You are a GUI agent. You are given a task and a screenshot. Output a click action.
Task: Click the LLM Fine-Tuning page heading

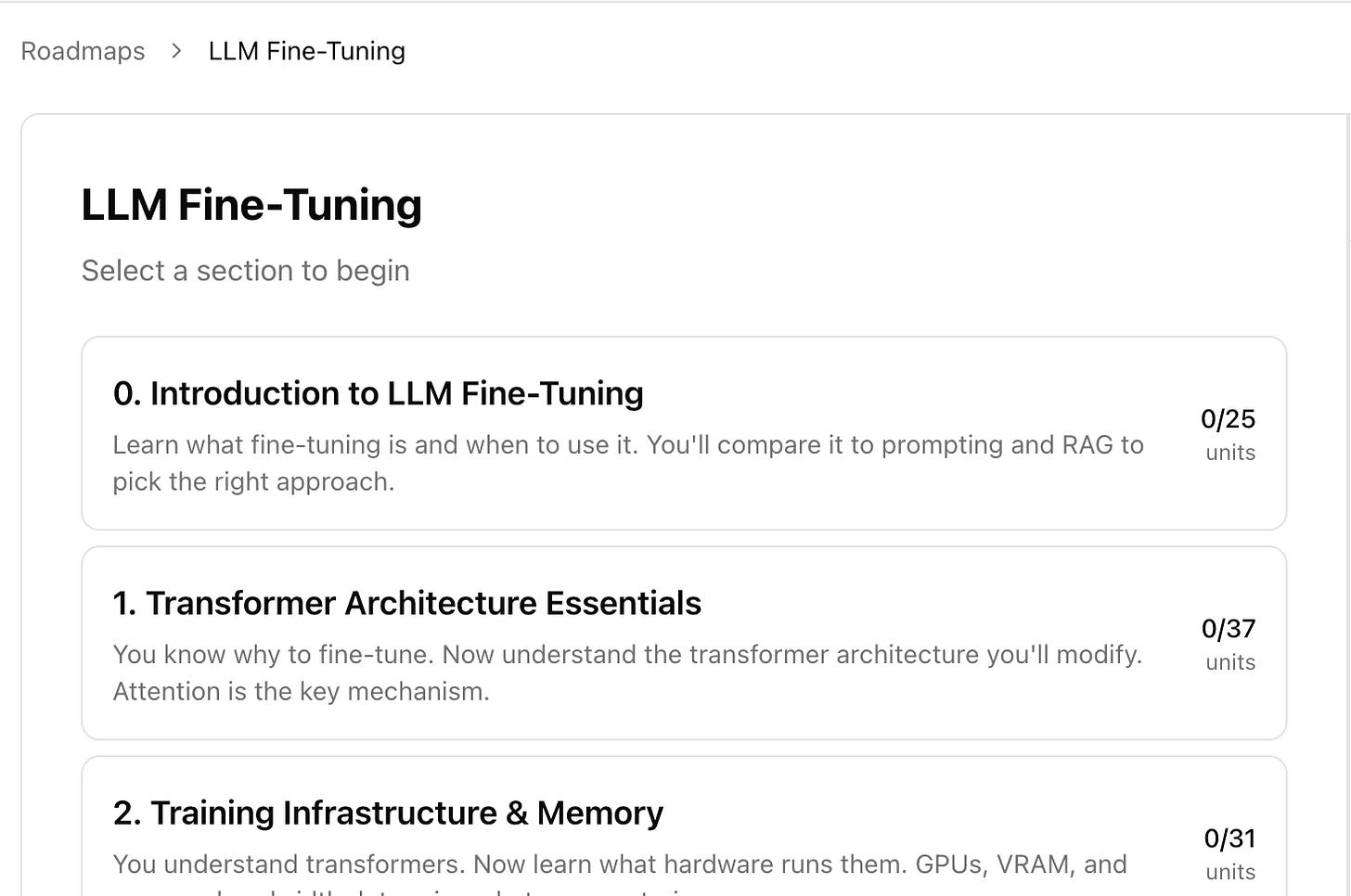pyautogui.click(x=251, y=205)
